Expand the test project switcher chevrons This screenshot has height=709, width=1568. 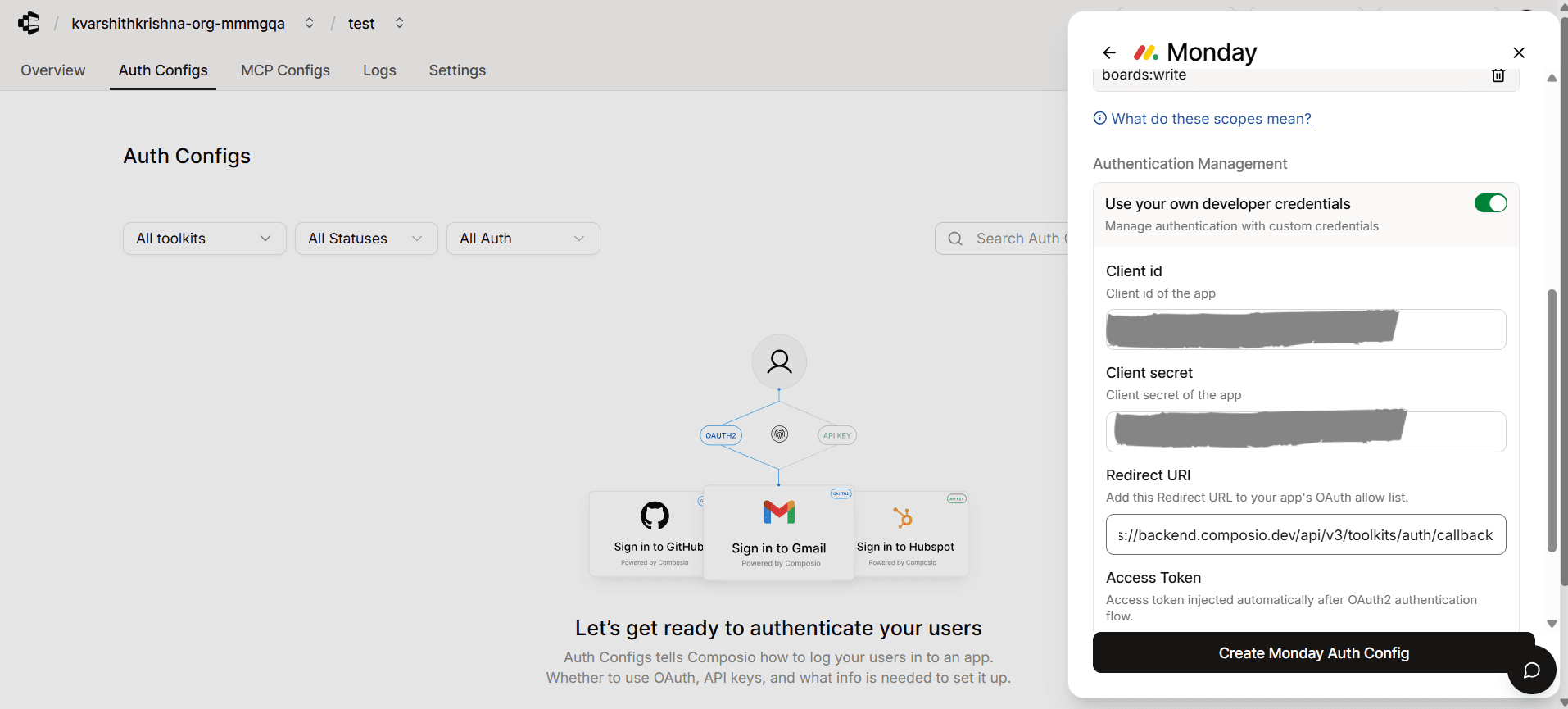pos(400,23)
